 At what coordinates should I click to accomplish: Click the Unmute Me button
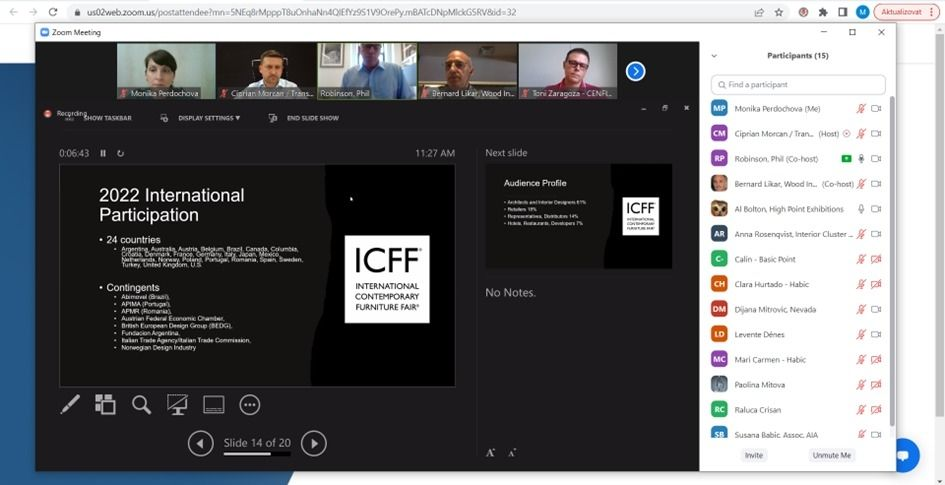pos(831,455)
